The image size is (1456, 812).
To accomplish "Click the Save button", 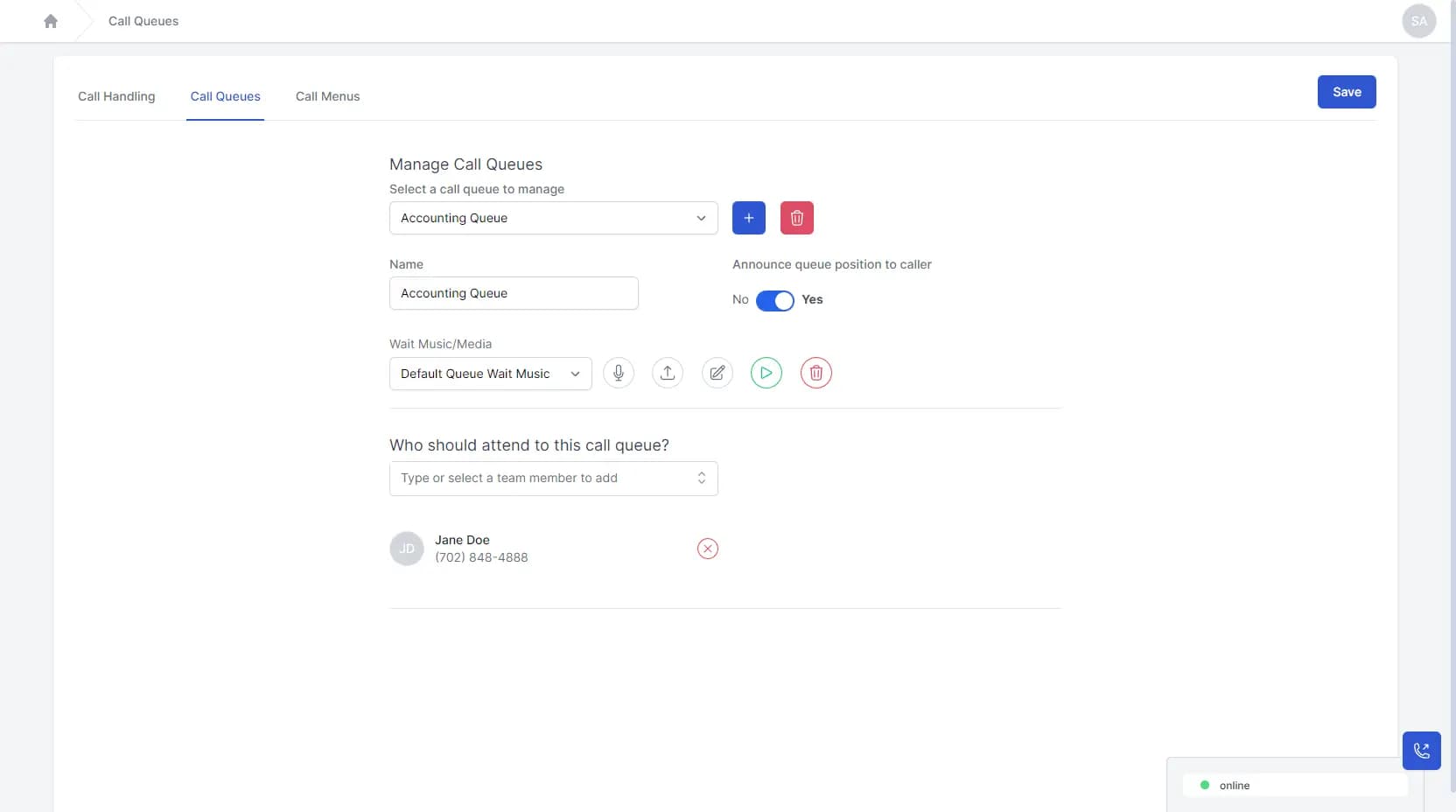I will pyautogui.click(x=1346, y=92).
